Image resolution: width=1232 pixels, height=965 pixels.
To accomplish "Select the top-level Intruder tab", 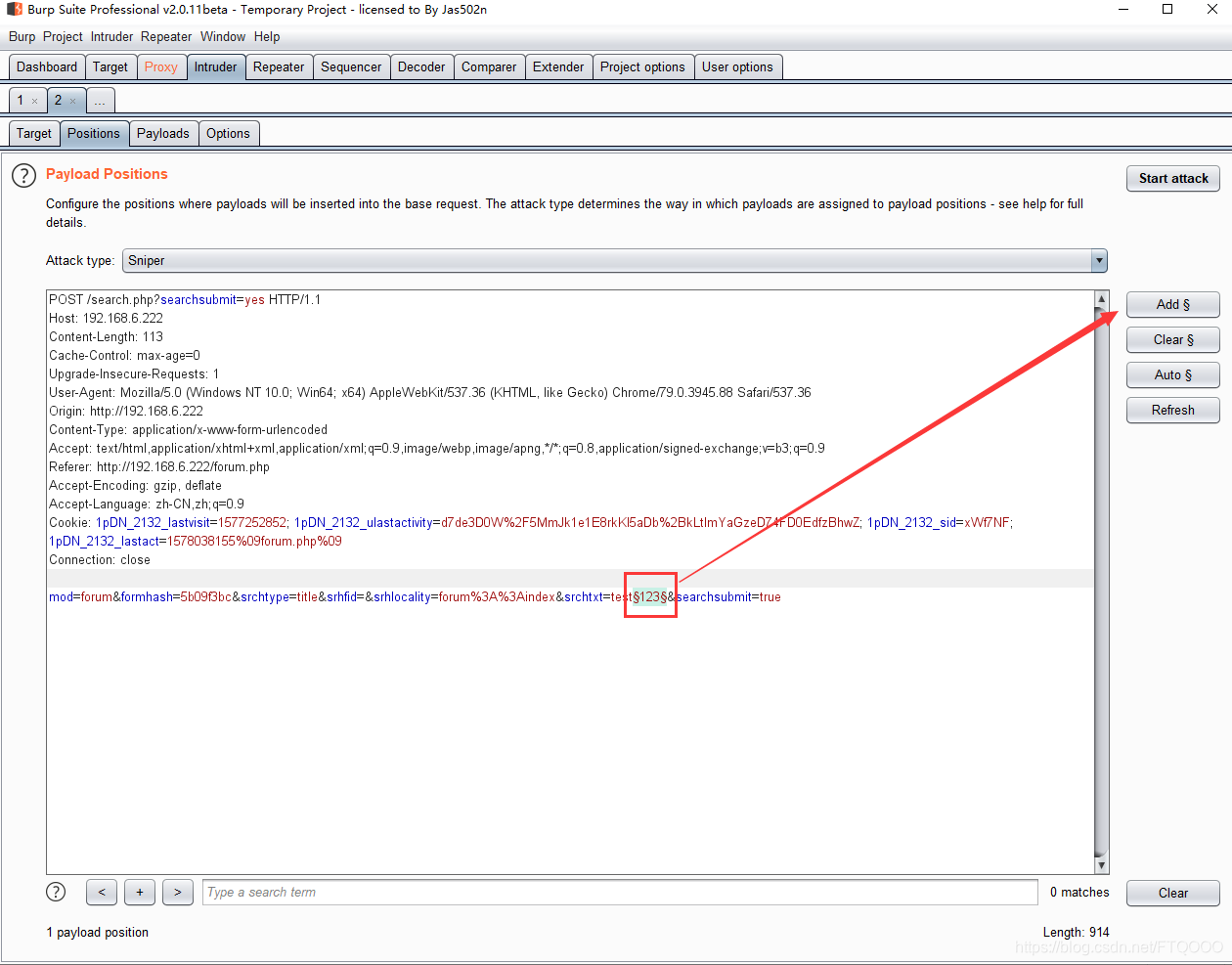I will click(x=215, y=67).
